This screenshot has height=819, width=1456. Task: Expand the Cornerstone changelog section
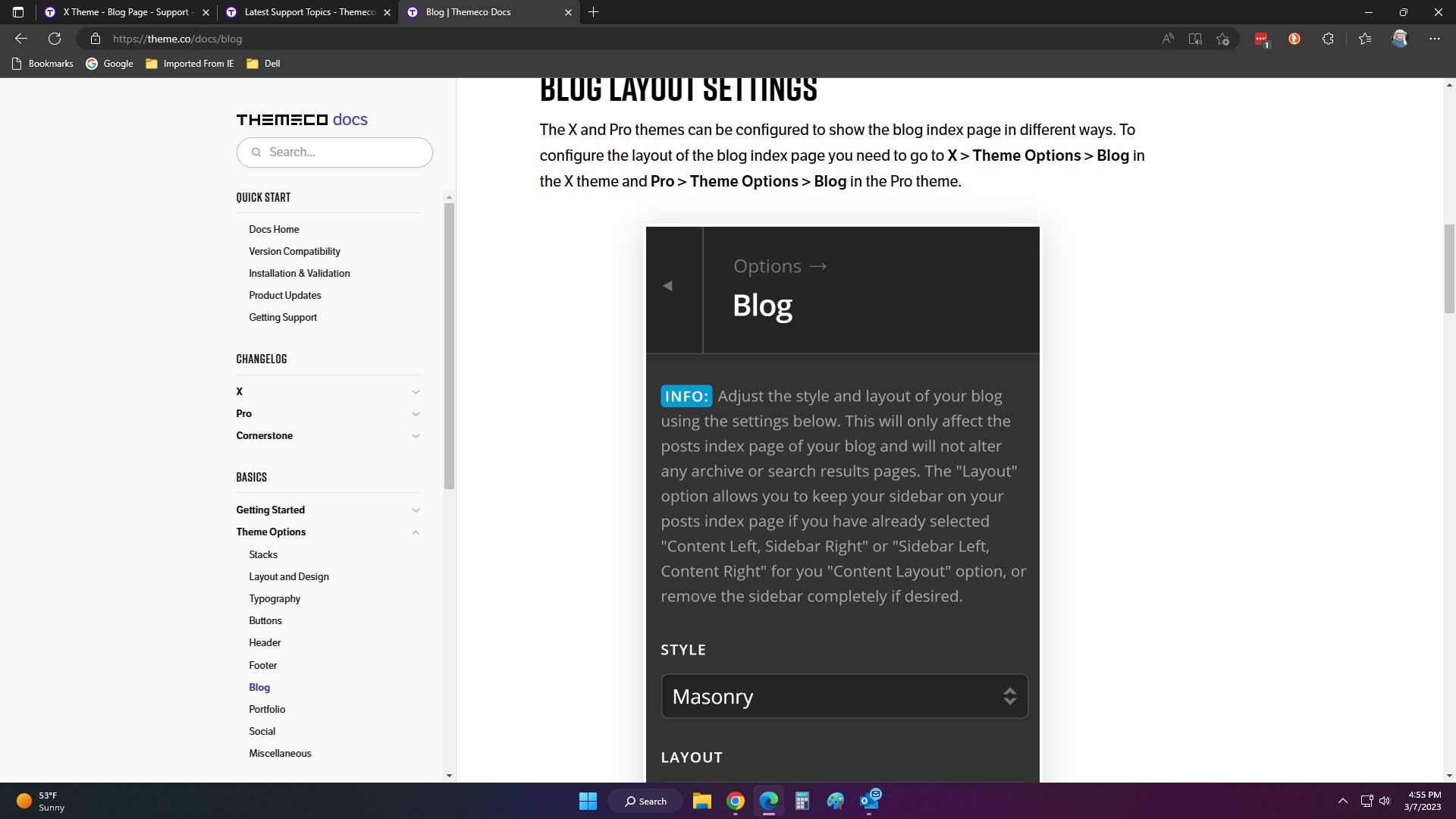(x=415, y=436)
